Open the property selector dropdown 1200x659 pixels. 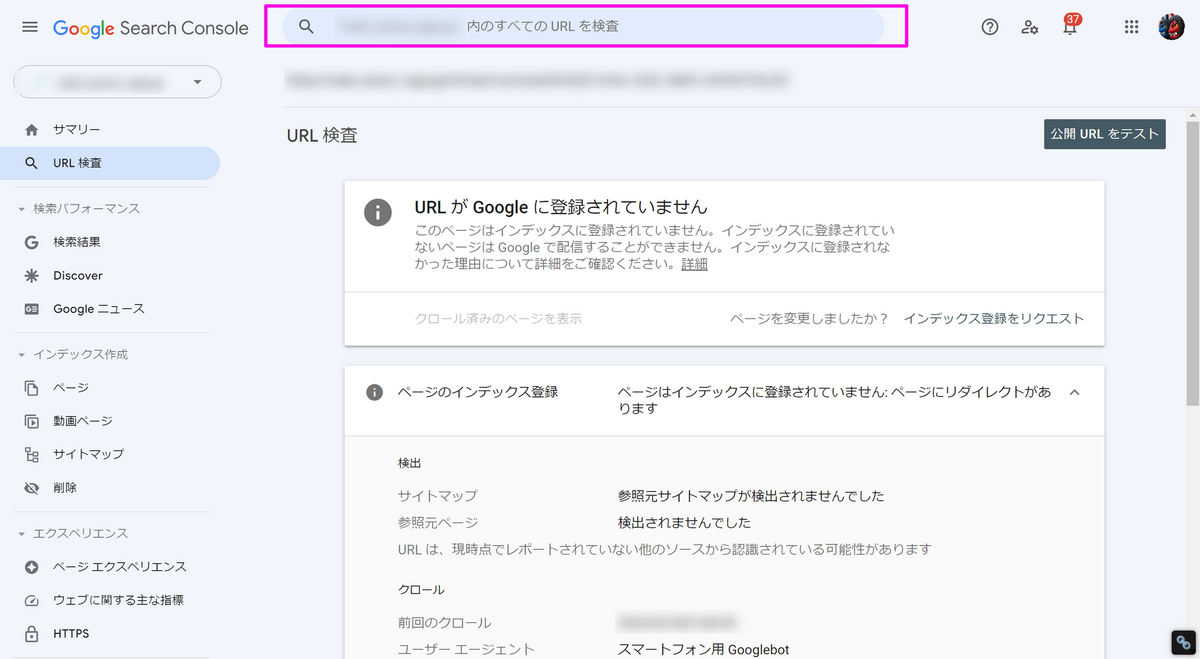coord(117,82)
